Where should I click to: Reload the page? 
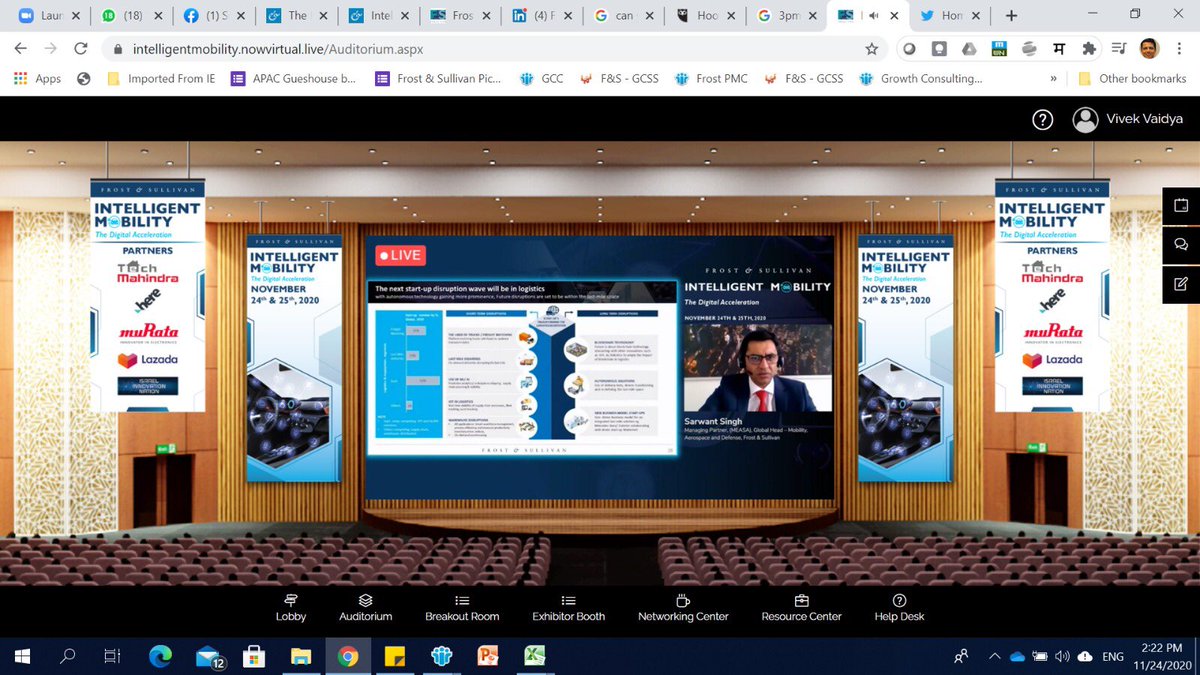click(x=81, y=48)
